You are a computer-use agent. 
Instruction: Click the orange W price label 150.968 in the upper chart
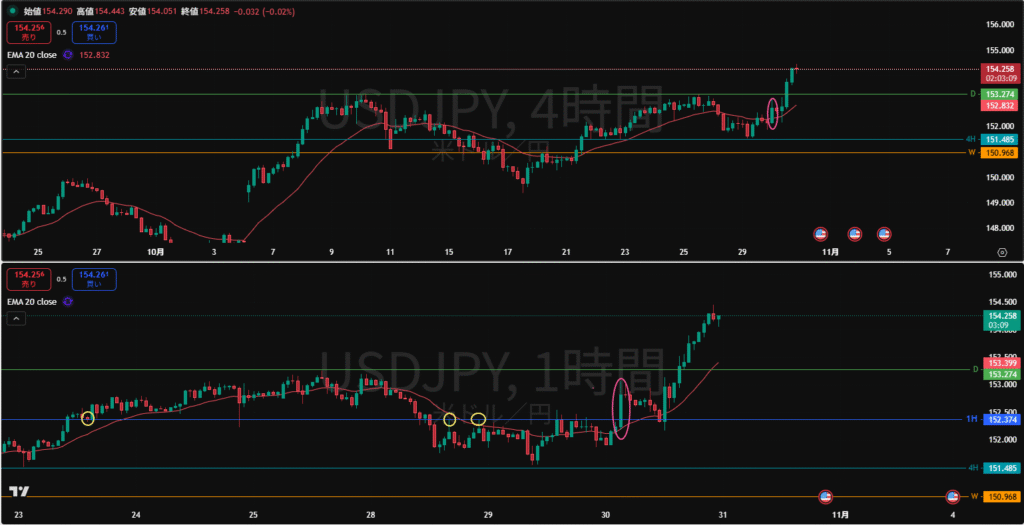[1000, 152]
